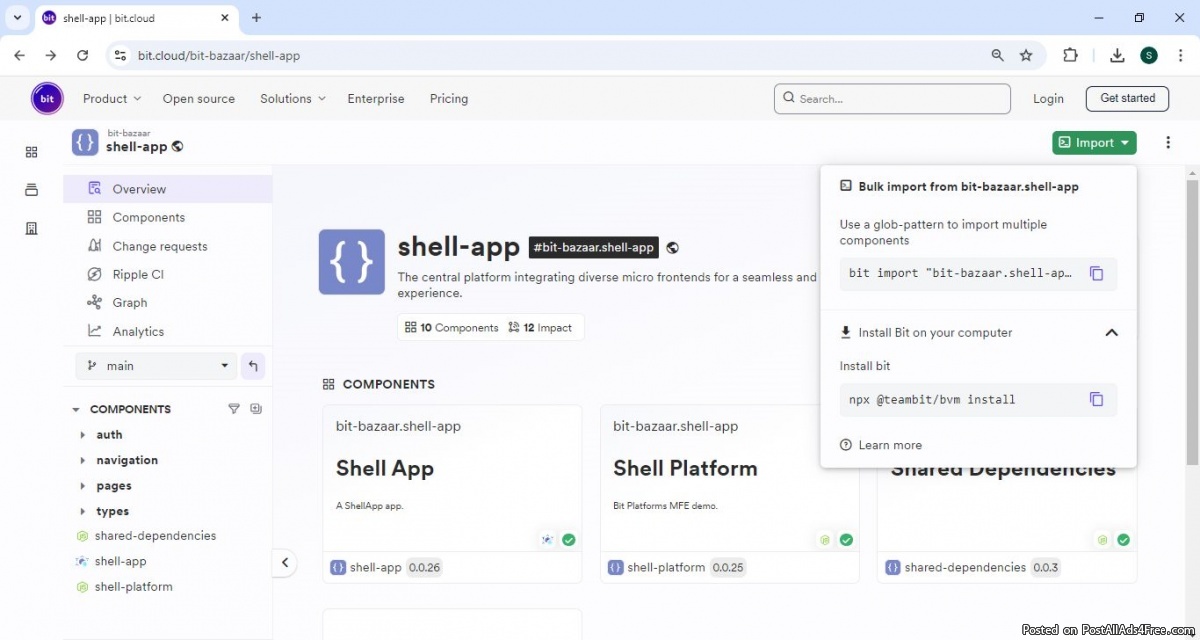Collapse the Install Bit on your computer section
Viewport: 1200px width, 640px height.
[1111, 333]
